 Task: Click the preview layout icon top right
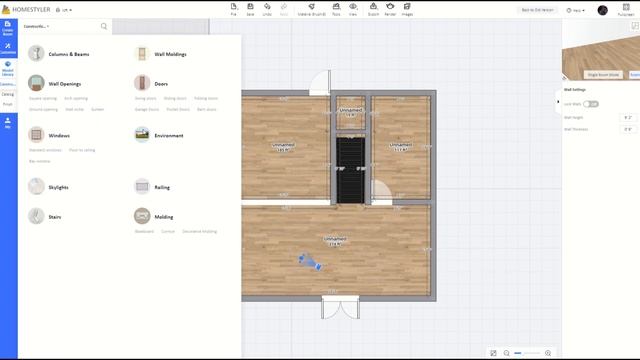(x=635, y=26)
